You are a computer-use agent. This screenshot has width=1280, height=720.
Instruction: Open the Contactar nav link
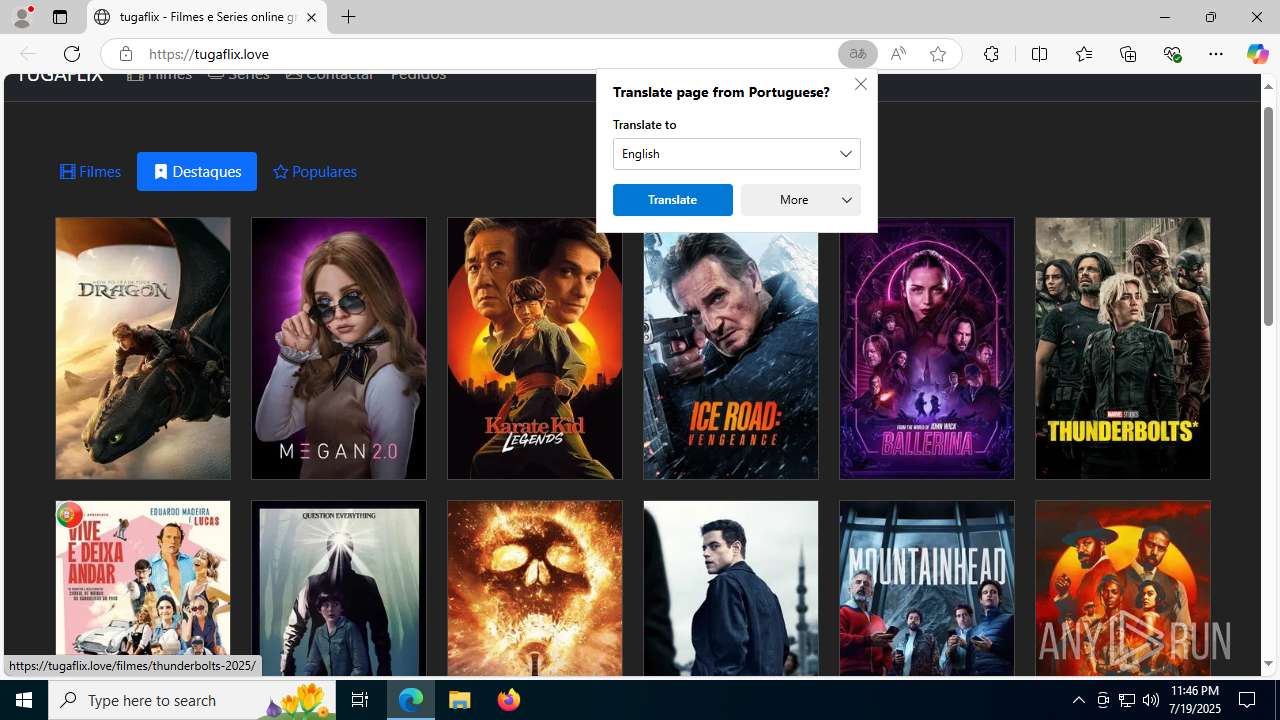tap(329, 75)
